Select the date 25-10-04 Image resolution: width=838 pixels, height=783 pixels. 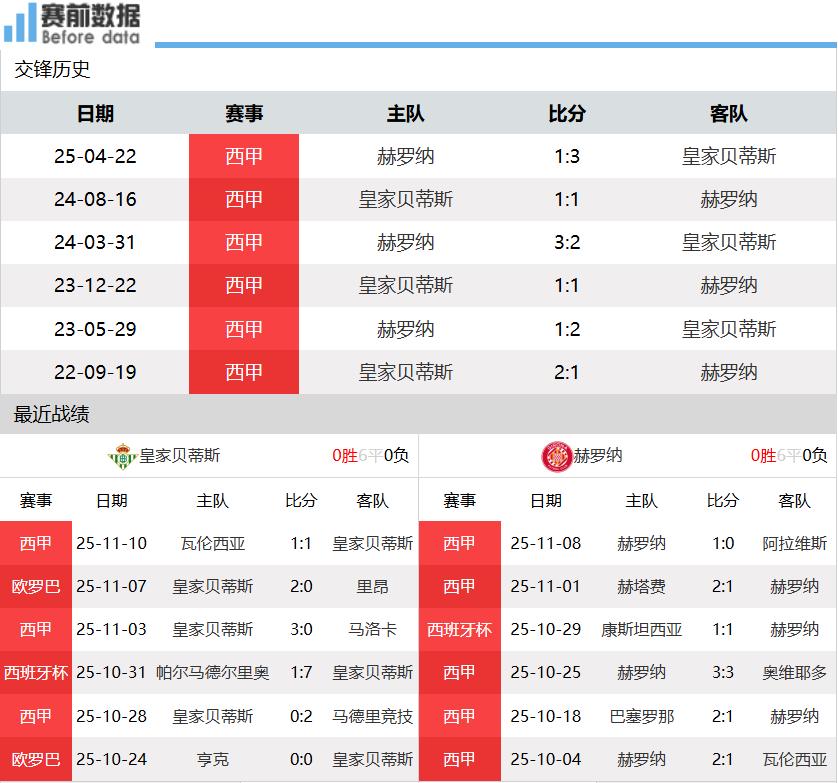coord(546,759)
